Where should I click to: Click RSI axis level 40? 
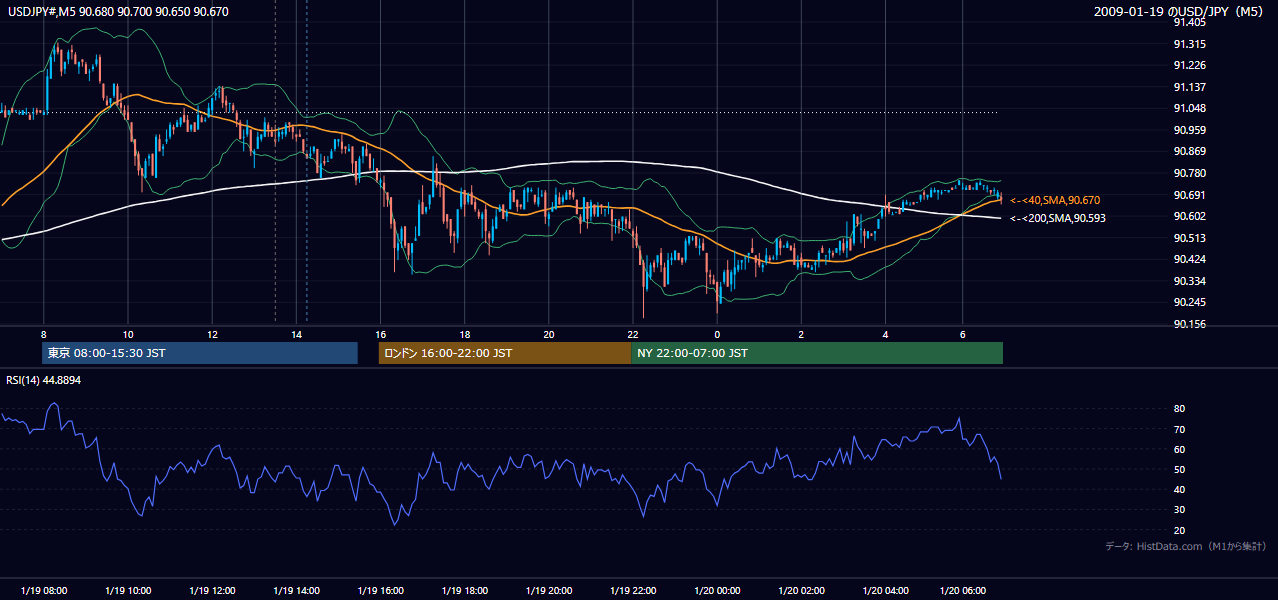click(x=1180, y=489)
